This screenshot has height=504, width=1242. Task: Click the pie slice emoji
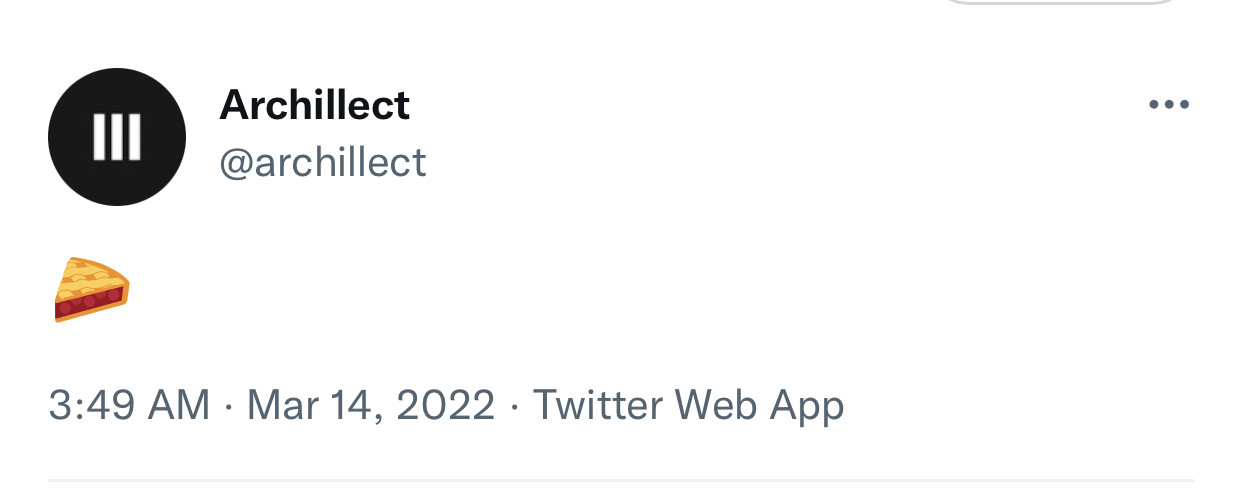[x=91, y=290]
